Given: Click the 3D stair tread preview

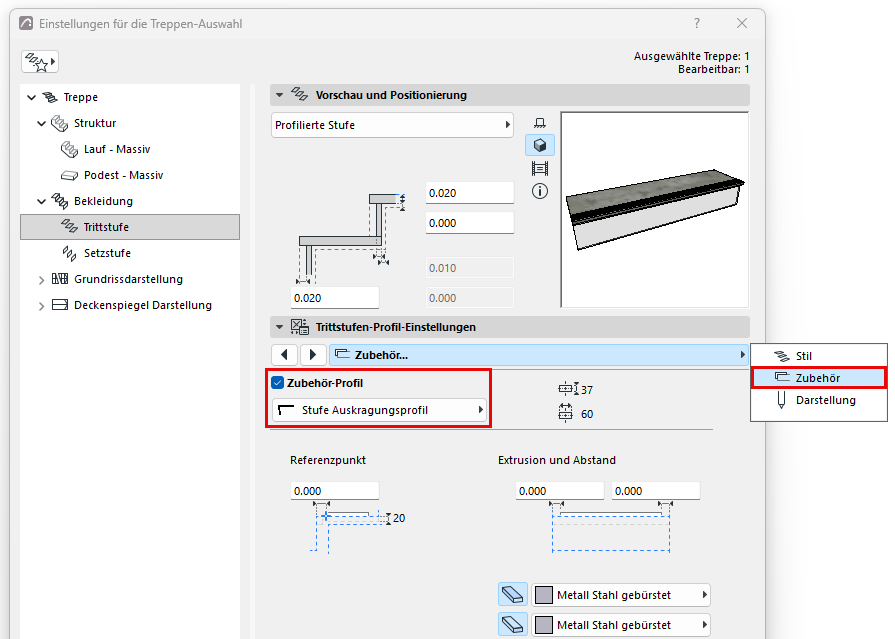Looking at the screenshot, I should pos(655,210).
